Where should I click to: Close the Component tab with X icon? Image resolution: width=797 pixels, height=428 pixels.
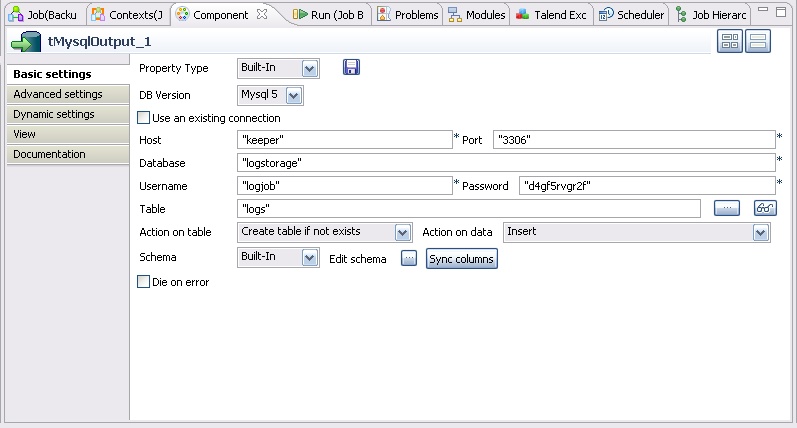(262, 15)
